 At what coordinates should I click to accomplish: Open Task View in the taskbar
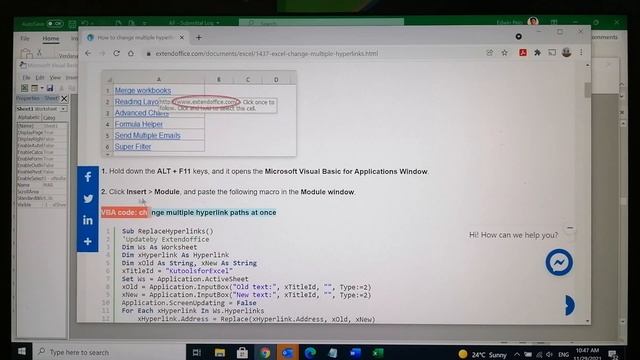tap(197, 352)
